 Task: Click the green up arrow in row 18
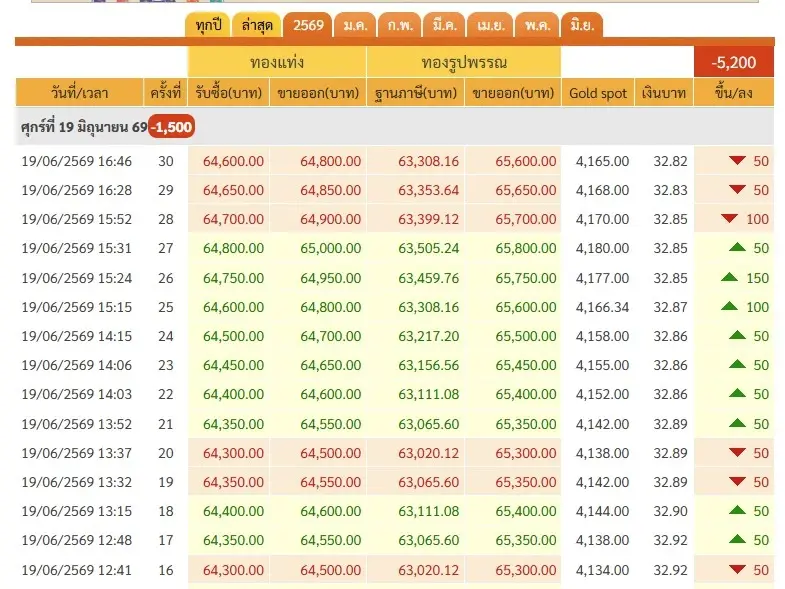(737, 510)
